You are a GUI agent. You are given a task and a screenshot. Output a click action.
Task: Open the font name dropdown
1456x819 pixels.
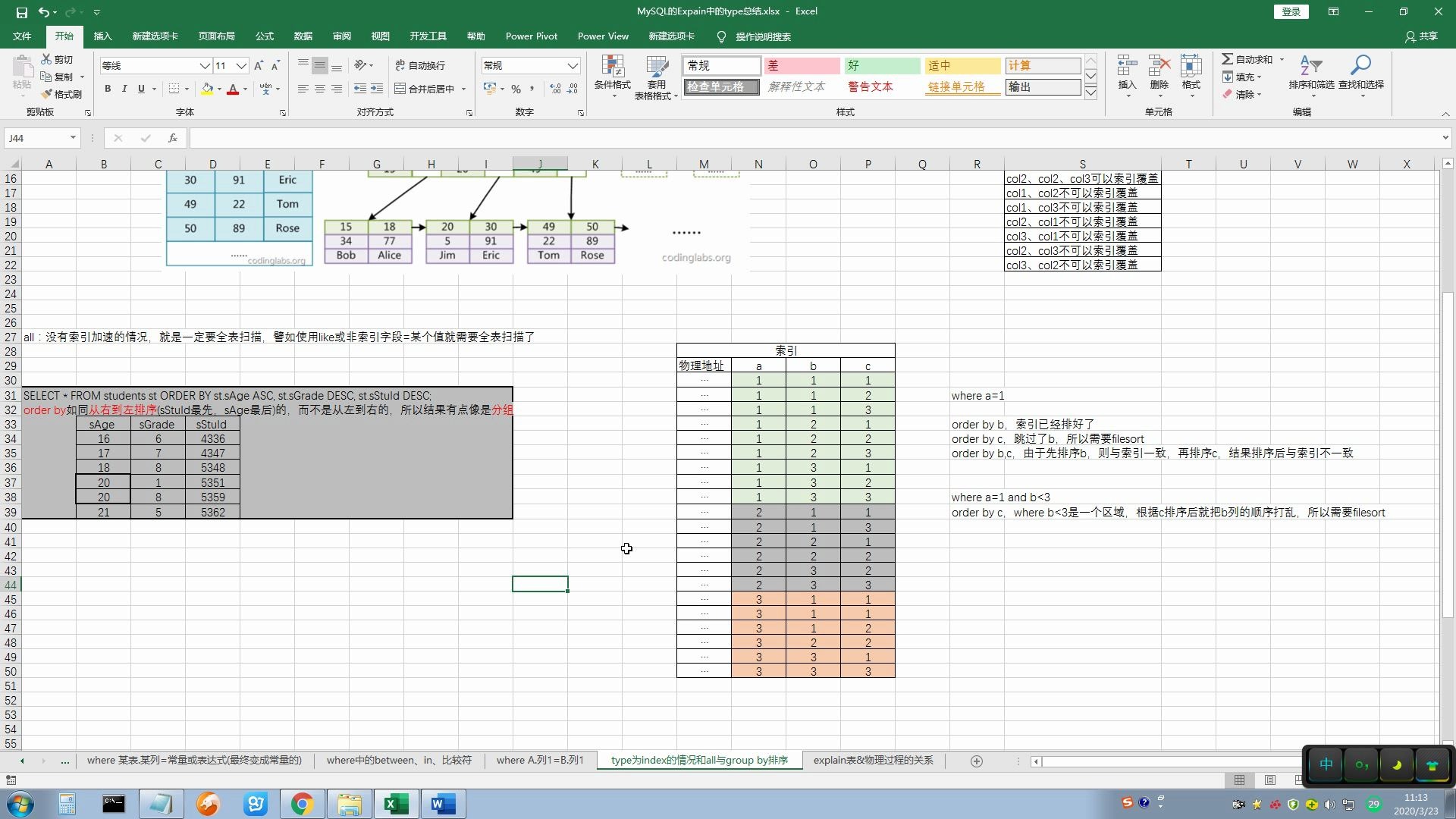203,65
